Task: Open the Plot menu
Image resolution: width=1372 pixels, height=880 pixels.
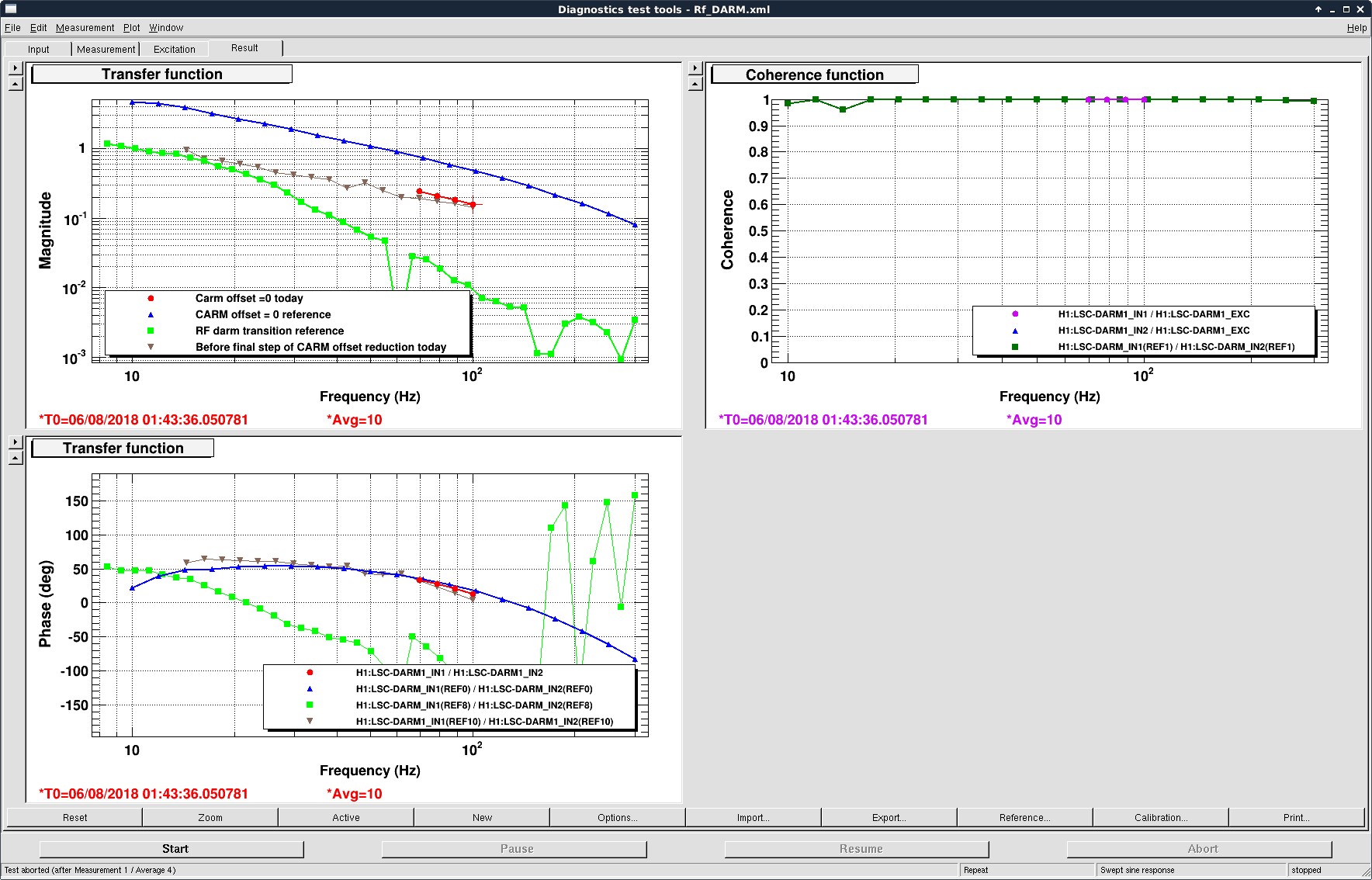Action: pyautogui.click(x=131, y=28)
